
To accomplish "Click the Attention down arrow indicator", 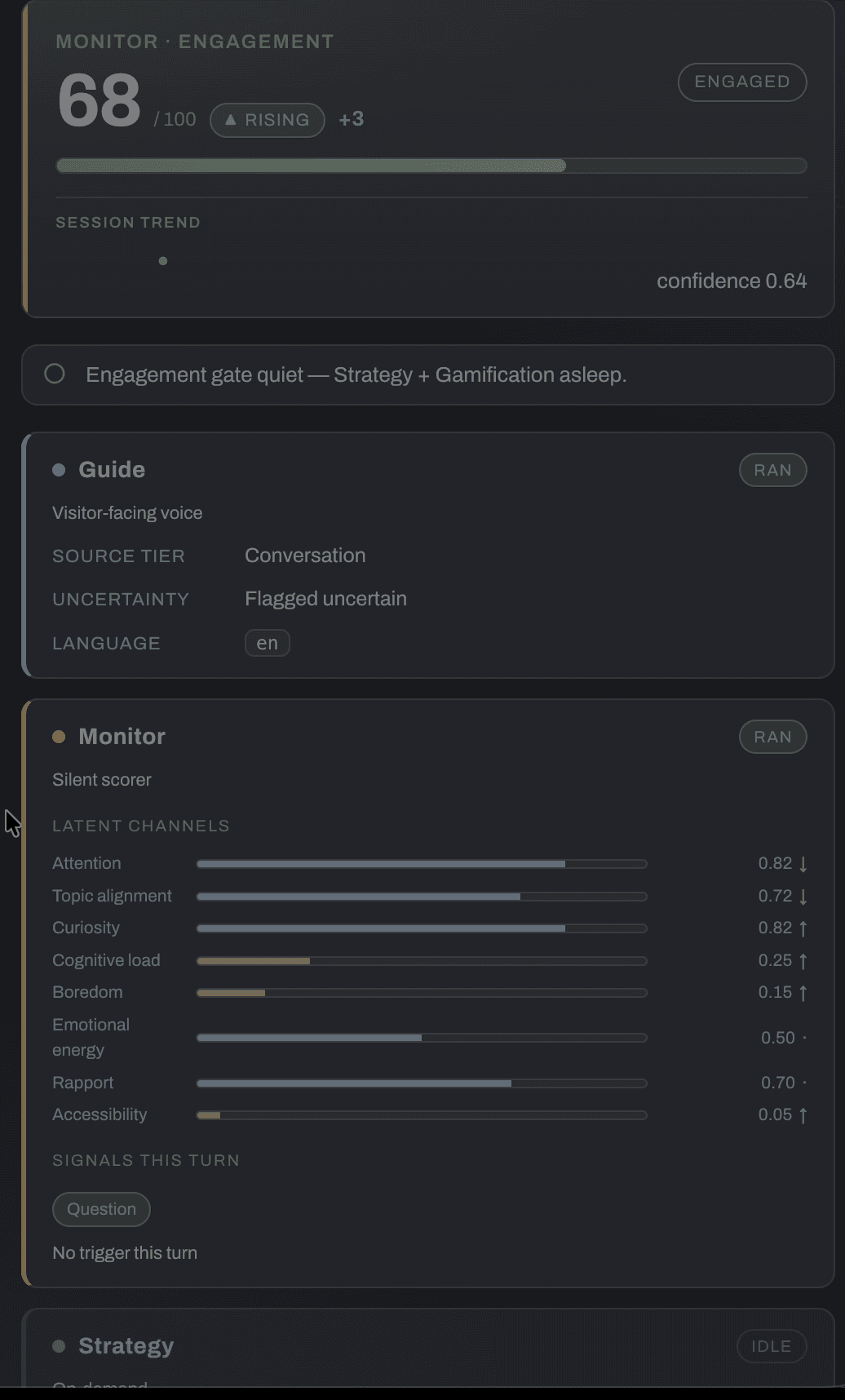I will tap(803, 864).
